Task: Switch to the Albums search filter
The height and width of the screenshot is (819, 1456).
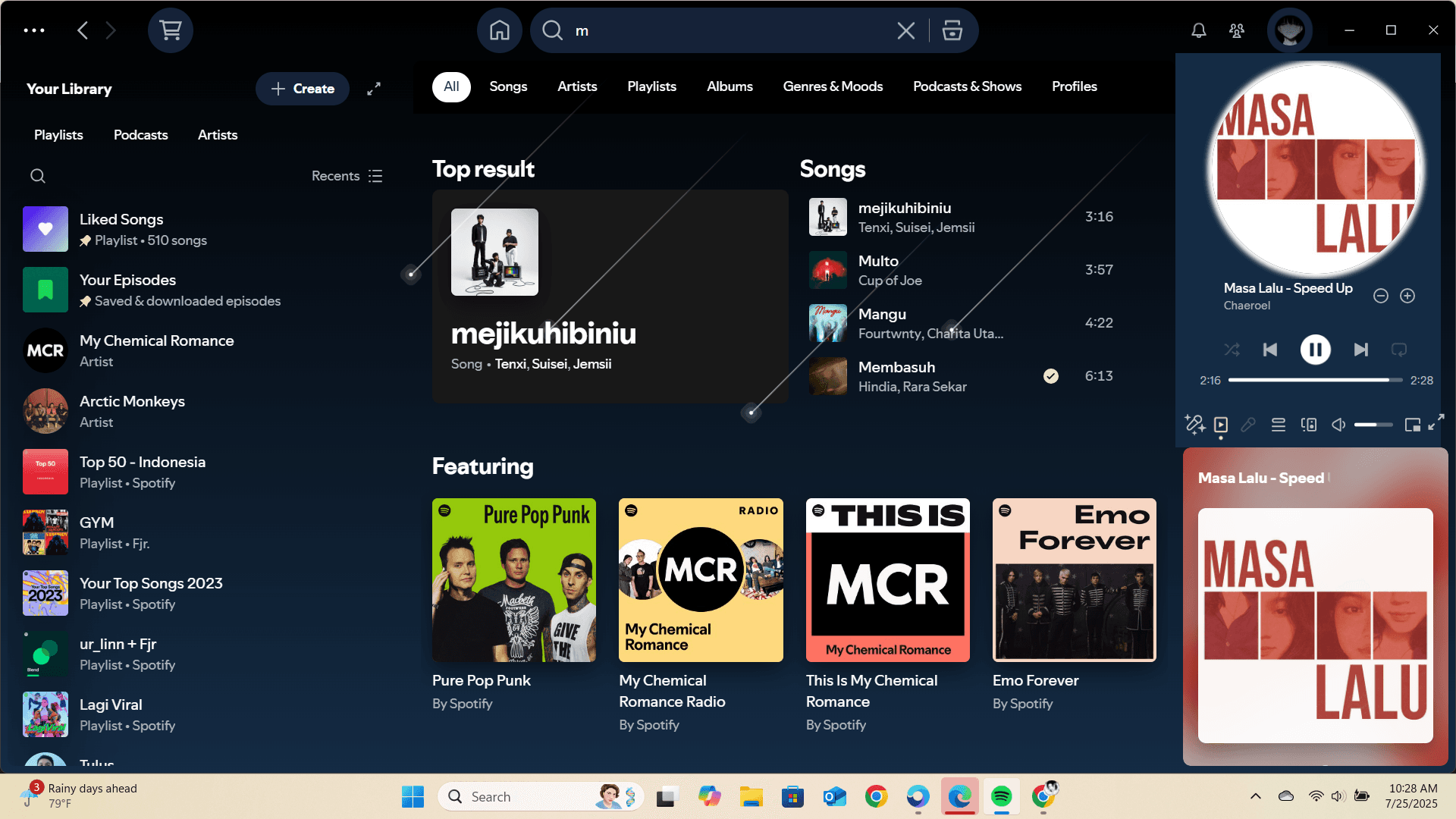Action: point(730,86)
